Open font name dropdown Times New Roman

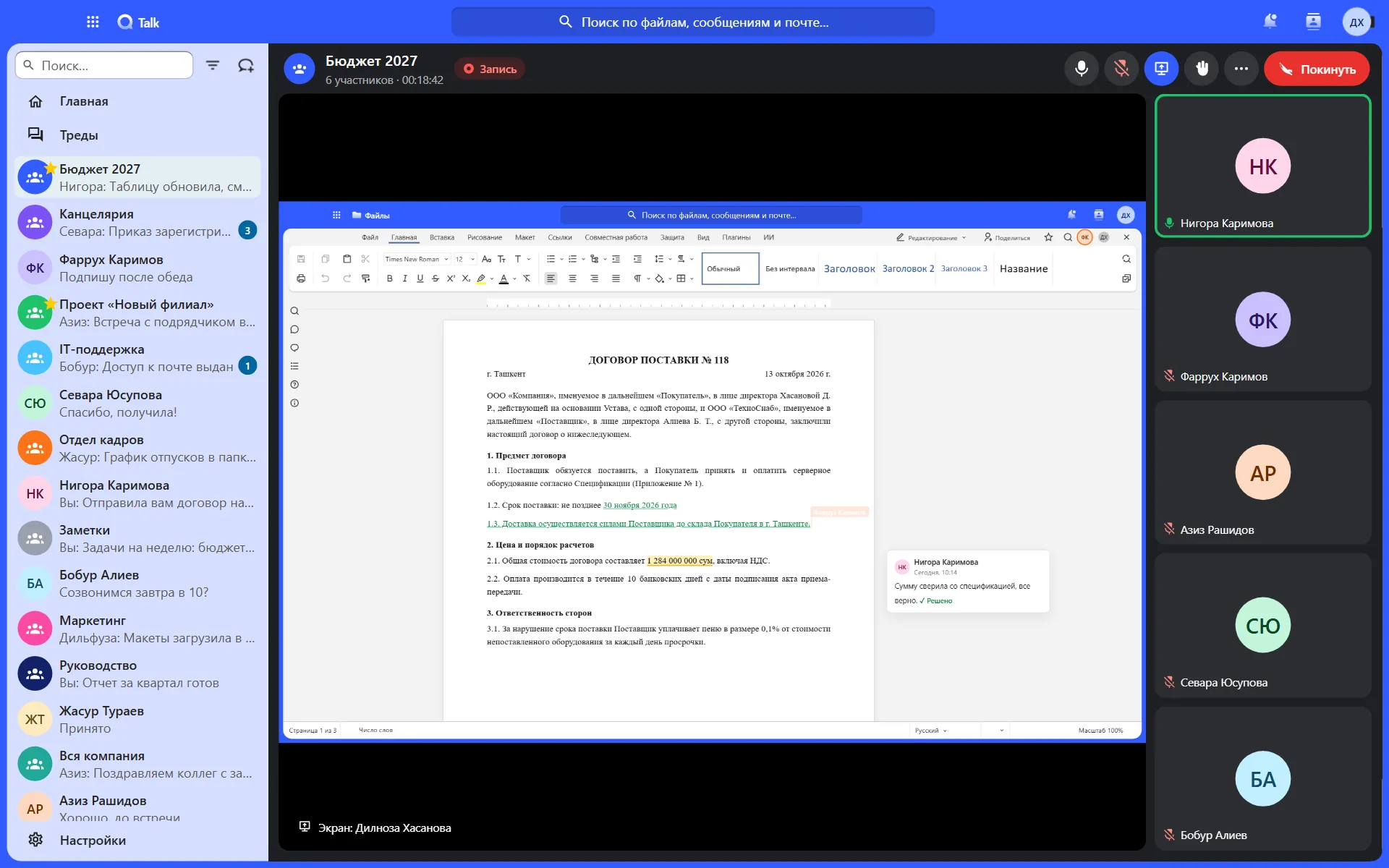417,259
